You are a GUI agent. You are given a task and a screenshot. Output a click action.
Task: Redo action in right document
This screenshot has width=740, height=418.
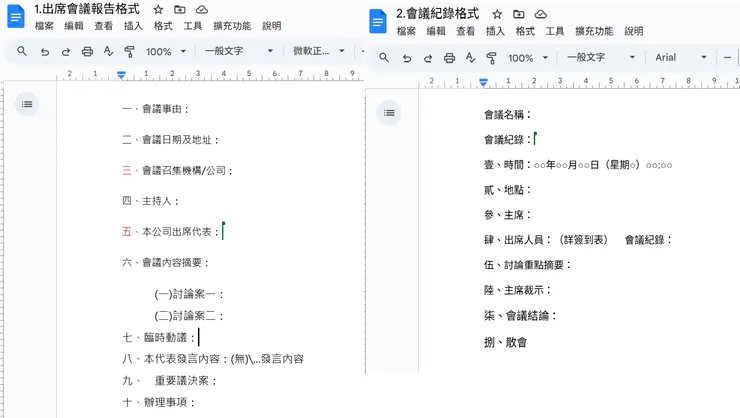428,58
